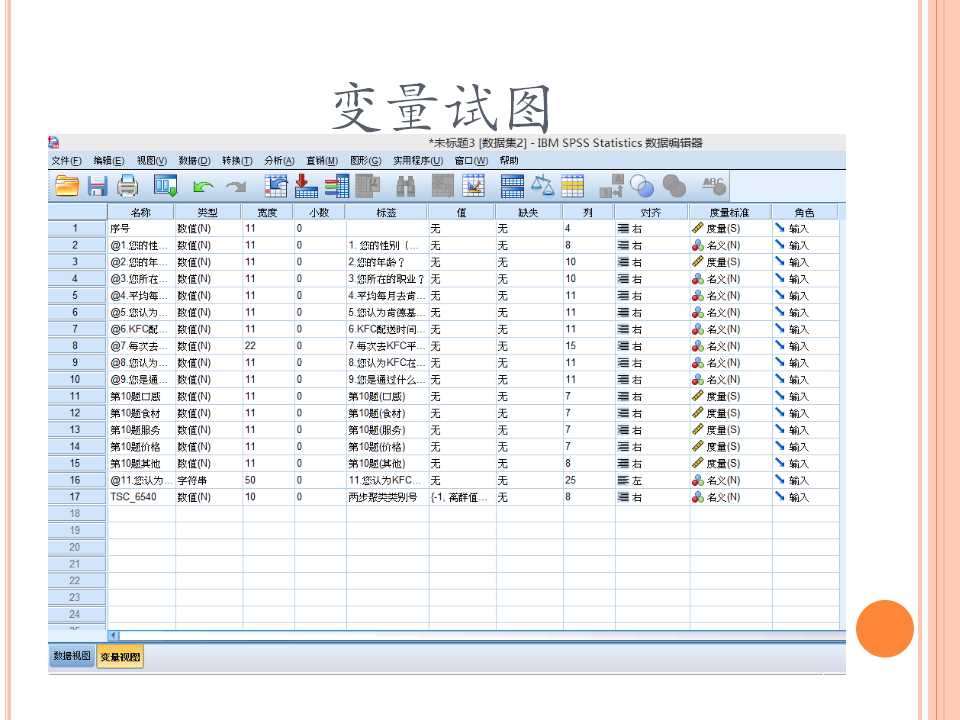Click the Save document floppy icon
960x720 pixels.
click(97, 186)
